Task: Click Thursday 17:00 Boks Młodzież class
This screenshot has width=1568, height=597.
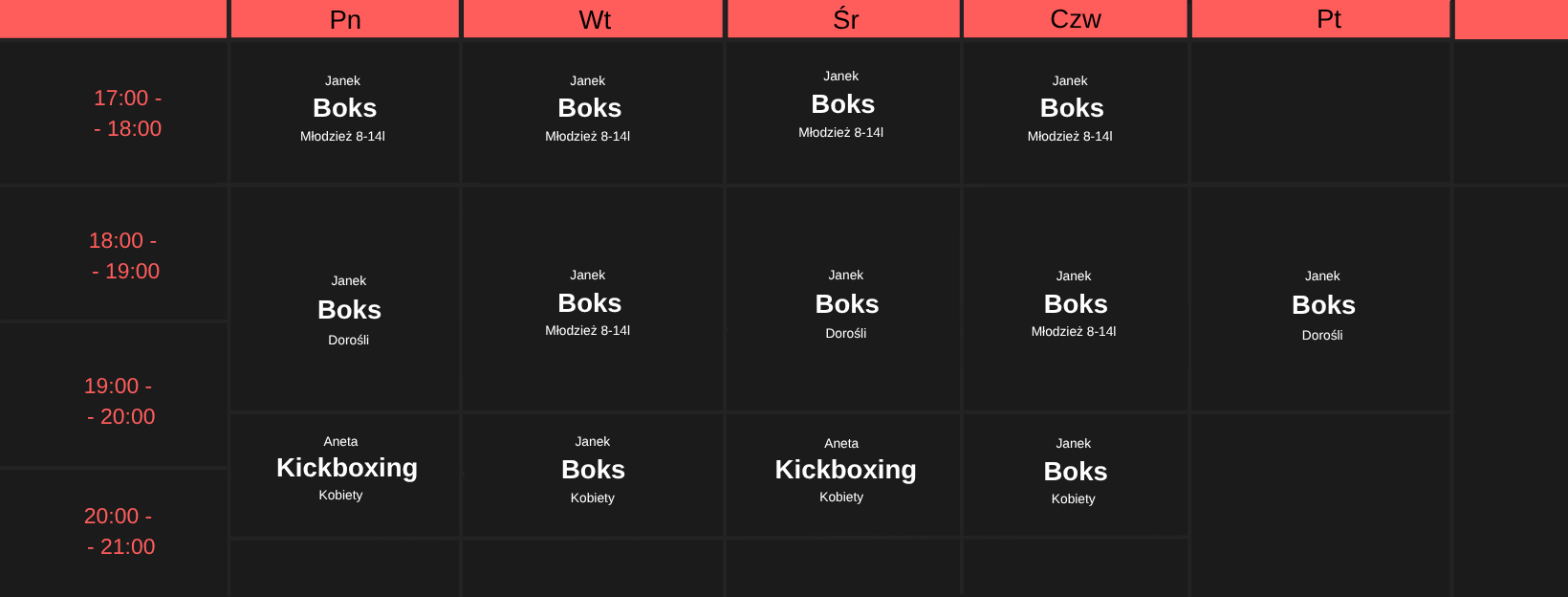Action: coord(1075,112)
